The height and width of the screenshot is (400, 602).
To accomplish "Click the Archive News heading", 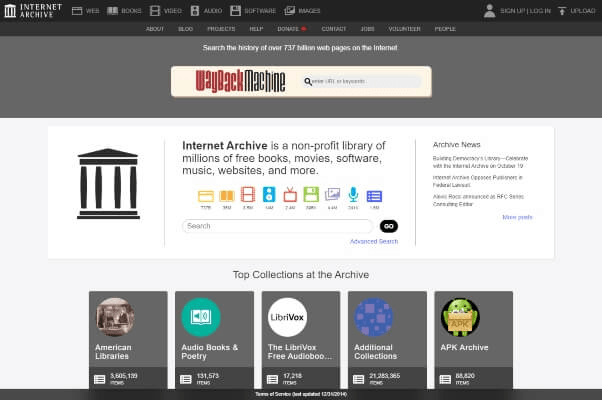I will [x=456, y=145].
